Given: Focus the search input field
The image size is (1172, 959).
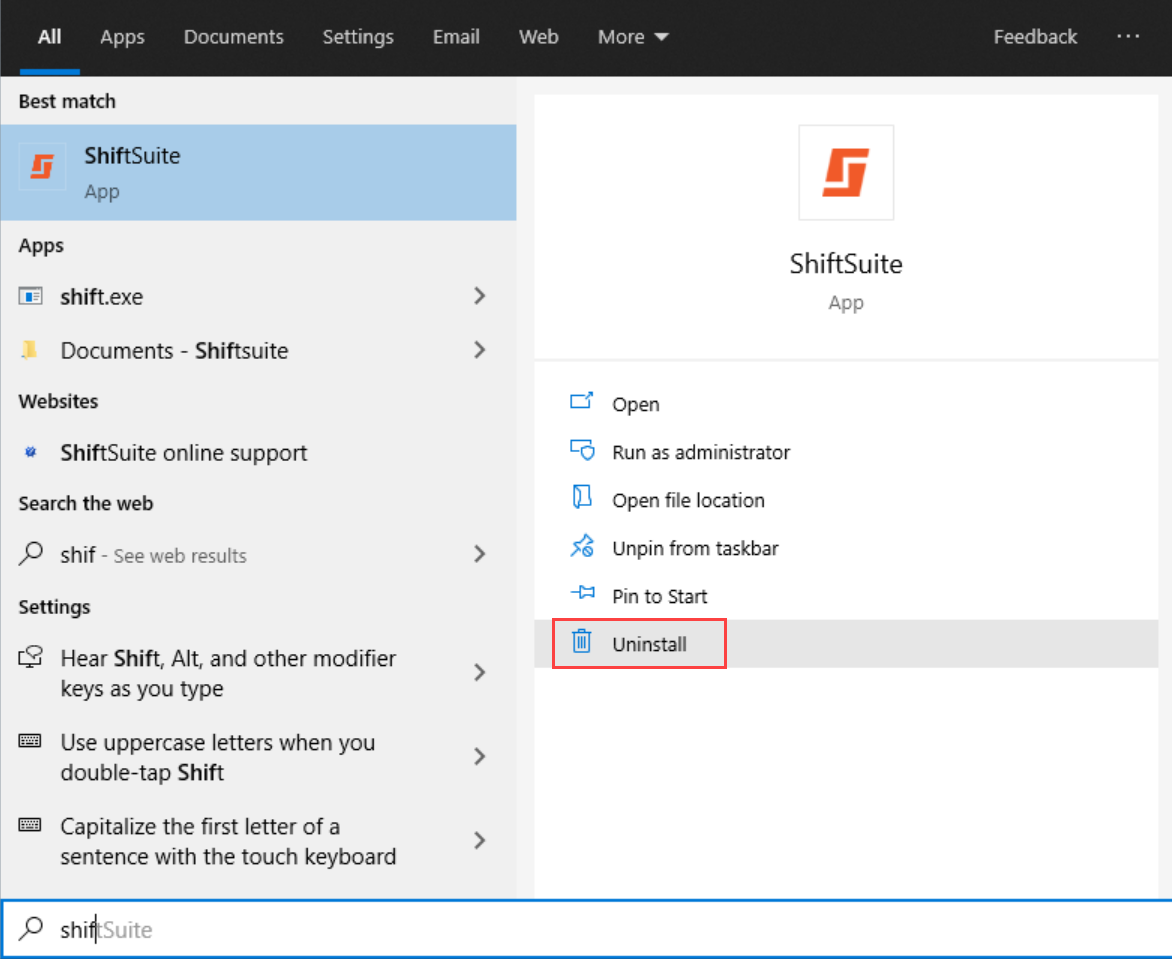Looking at the screenshot, I should pyautogui.click(x=586, y=929).
